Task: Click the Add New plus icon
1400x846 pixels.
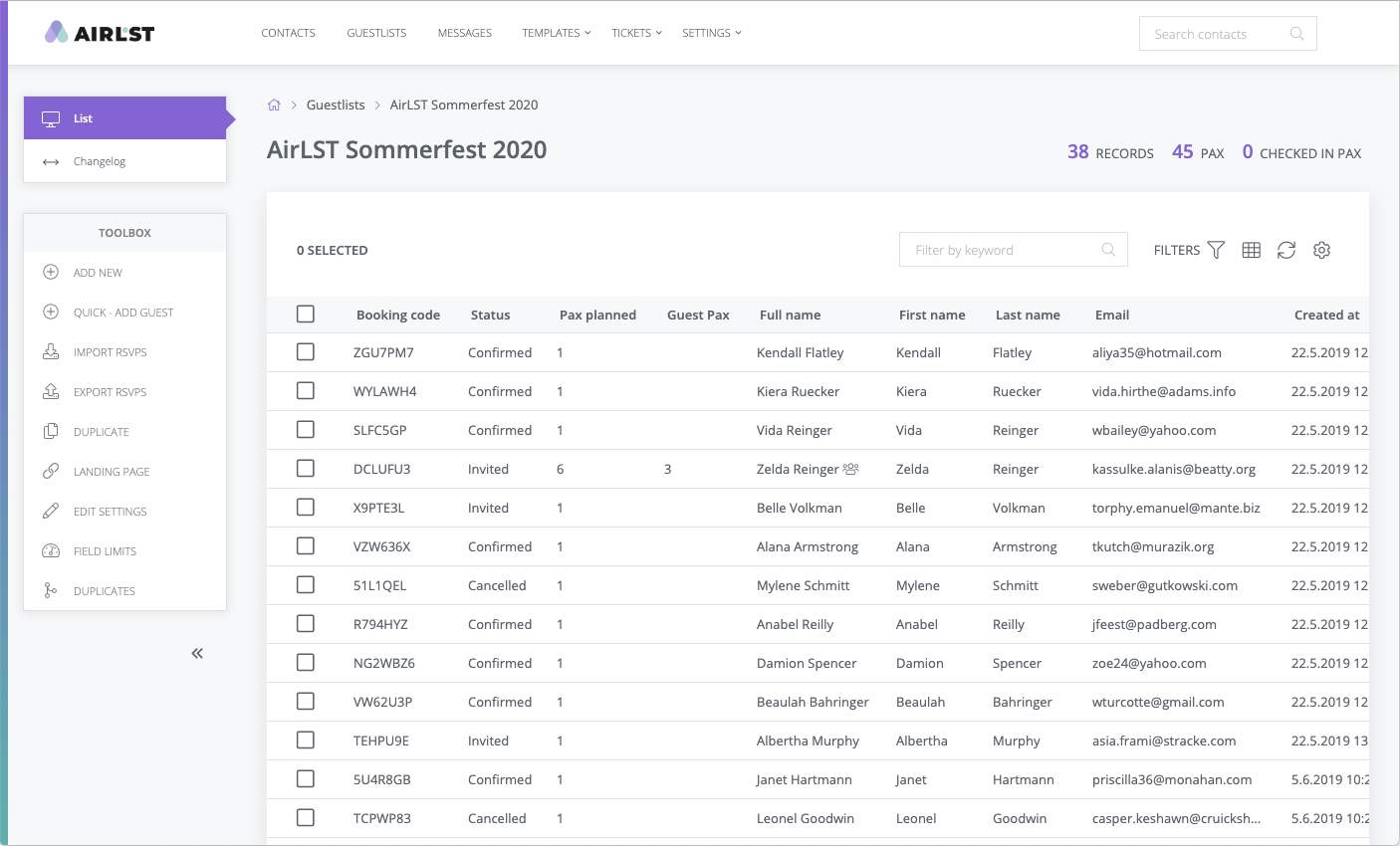Action: tap(51, 272)
